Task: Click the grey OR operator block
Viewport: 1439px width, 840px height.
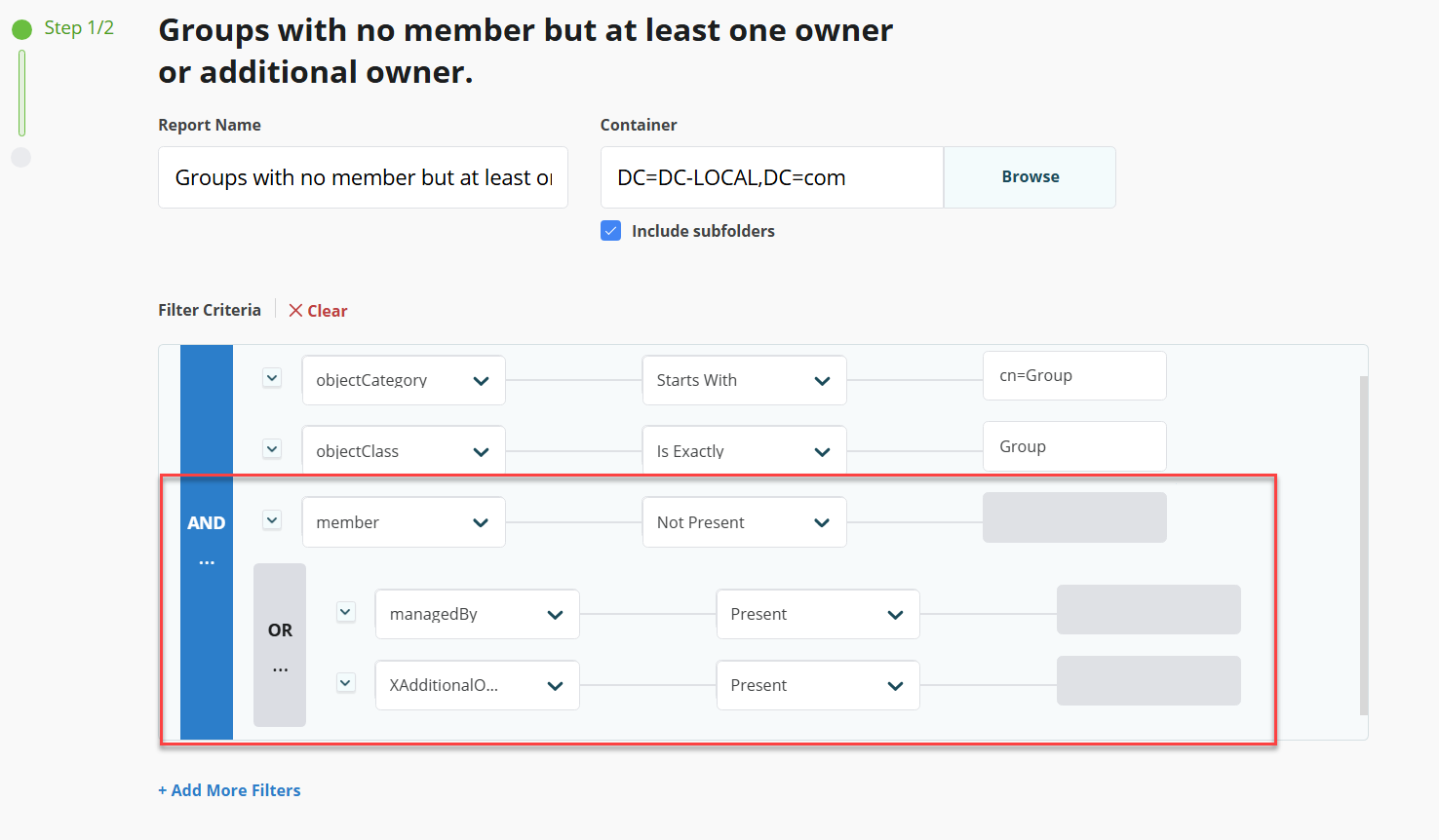Action: point(280,645)
